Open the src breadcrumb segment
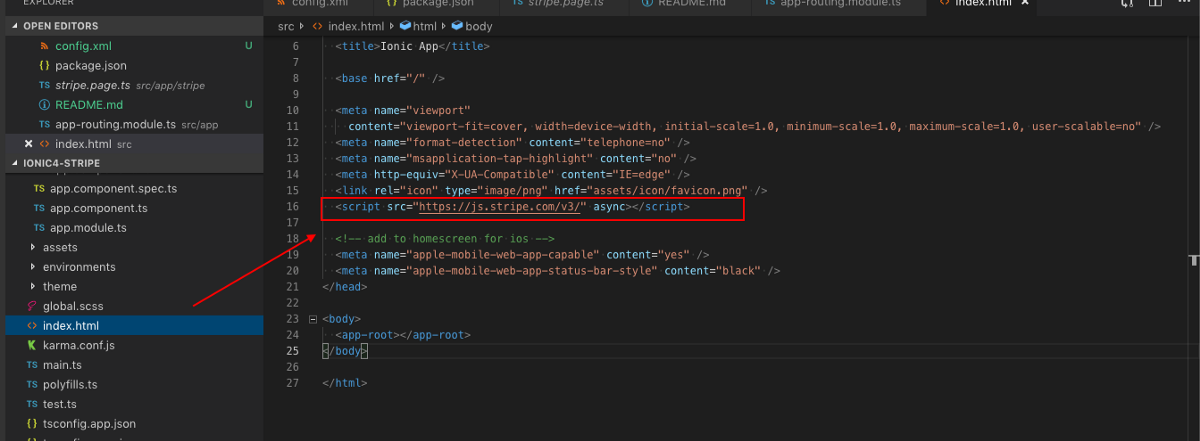The image size is (1200, 441). click(x=286, y=26)
